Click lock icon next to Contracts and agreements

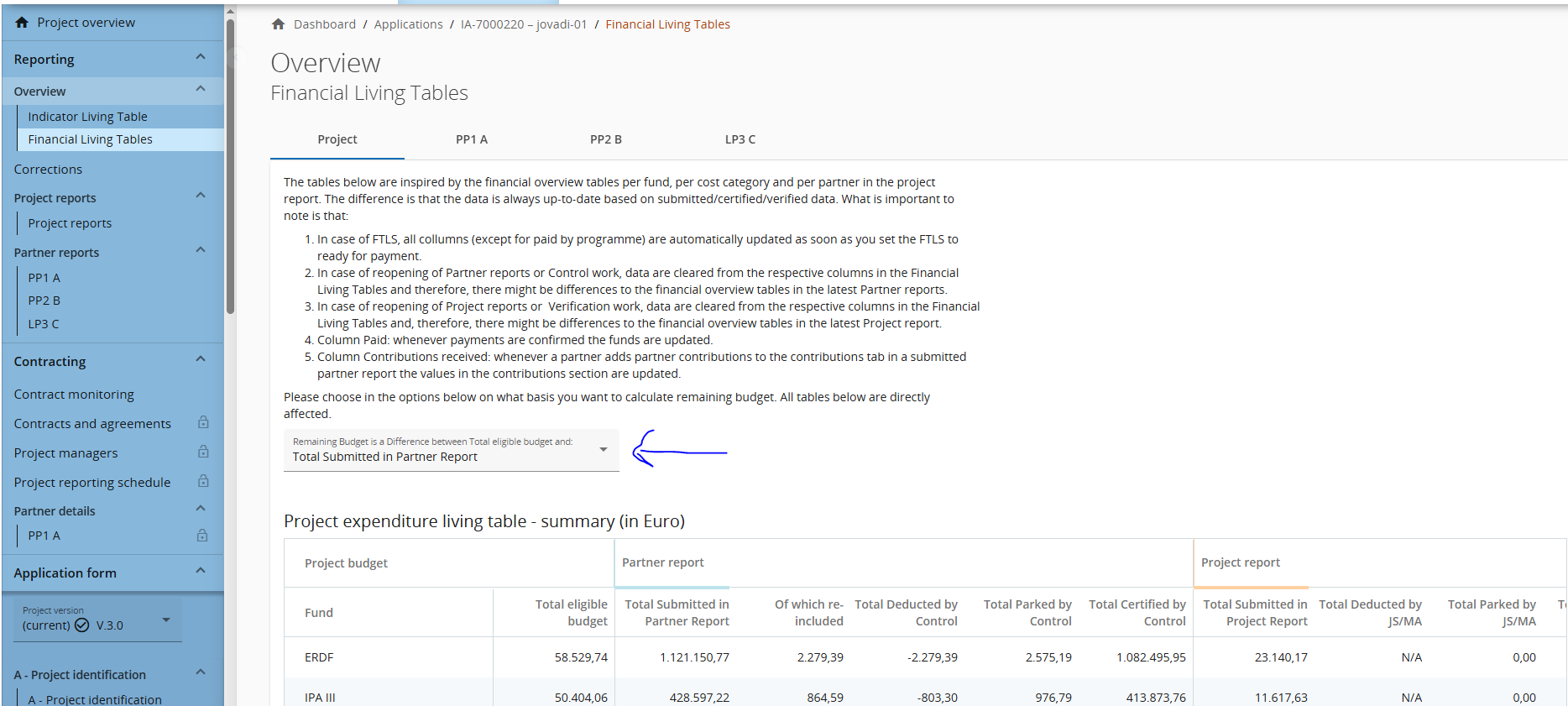click(x=203, y=423)
